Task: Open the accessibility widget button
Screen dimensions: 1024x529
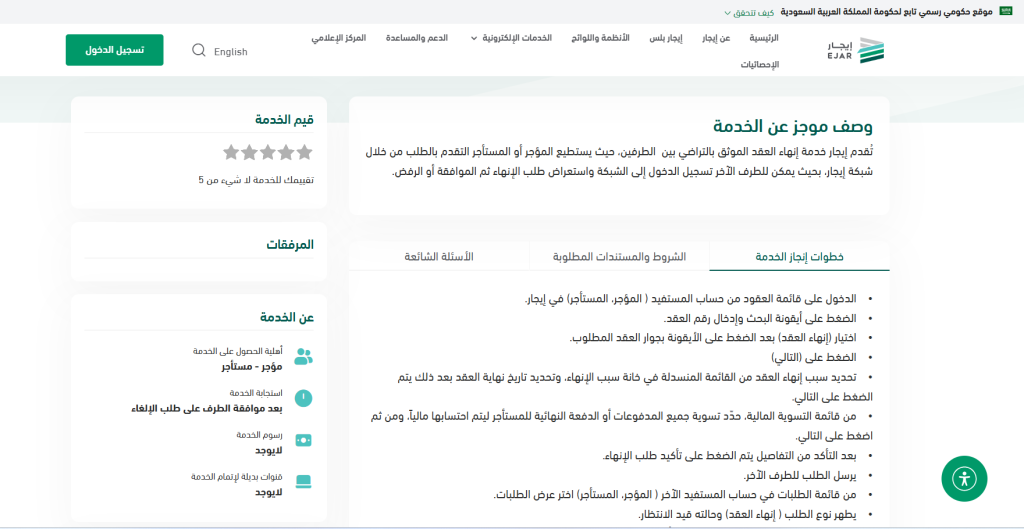Action: [x=964, y=479]
